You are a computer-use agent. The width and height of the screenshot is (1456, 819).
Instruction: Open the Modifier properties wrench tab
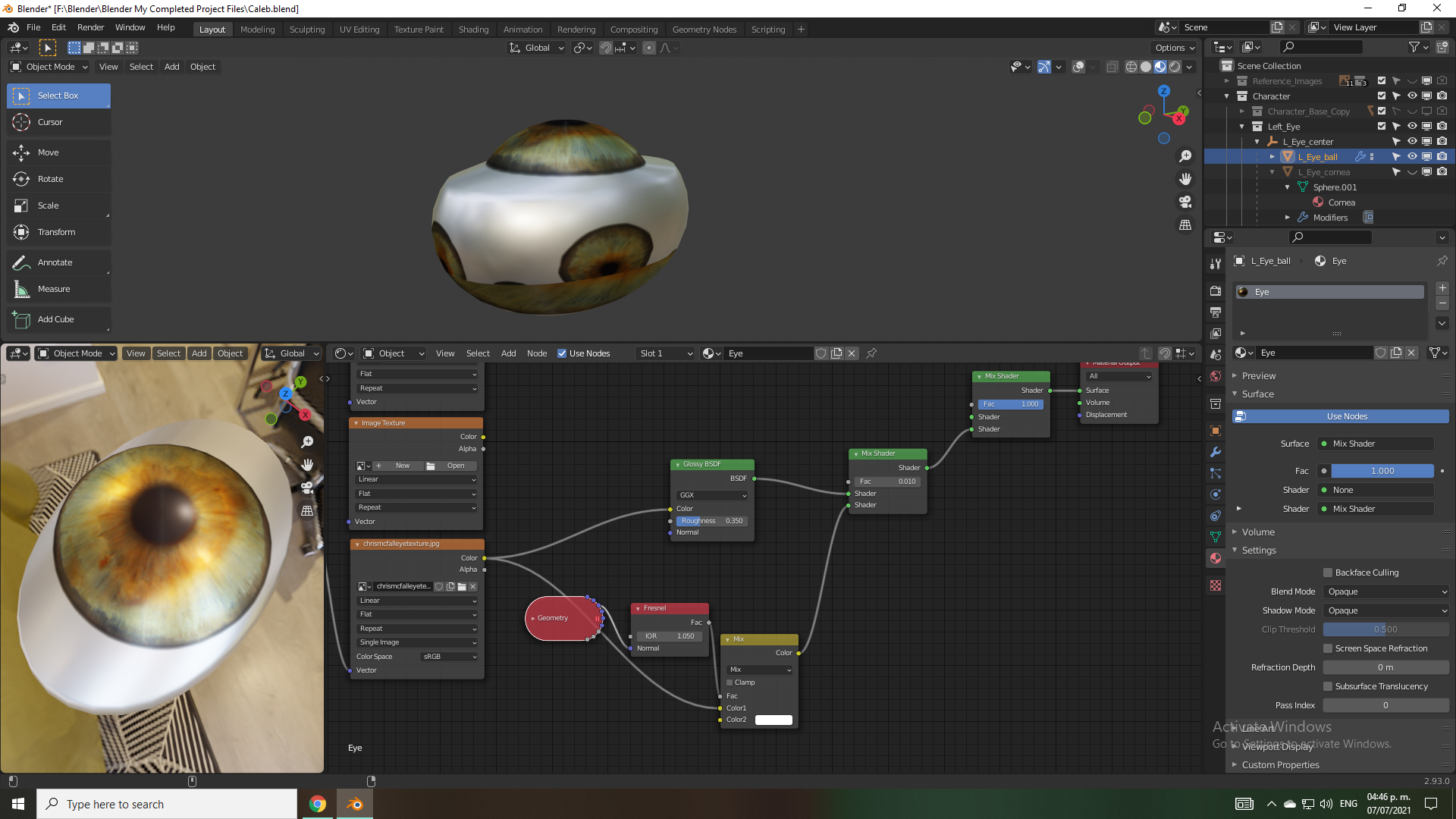click(1216, 452)
